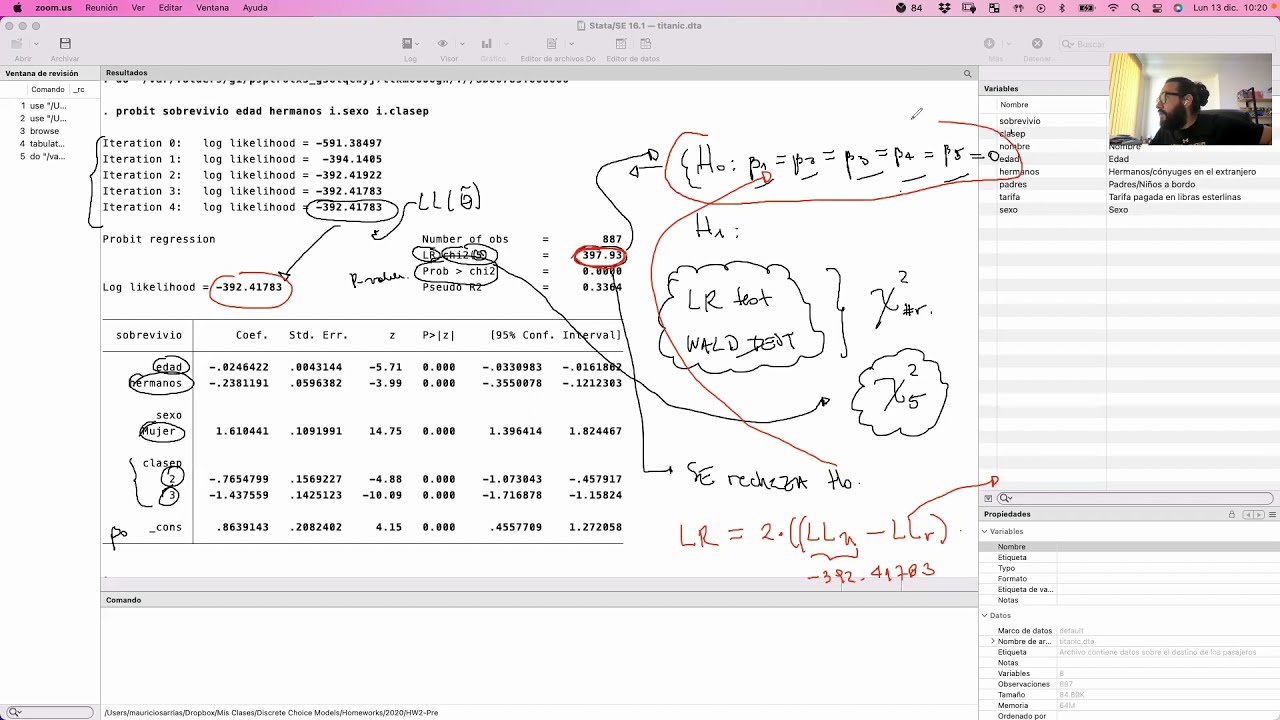Click the Marco de datos property row
This screenshot has width=1280, height=720.
pos(1130,631)
